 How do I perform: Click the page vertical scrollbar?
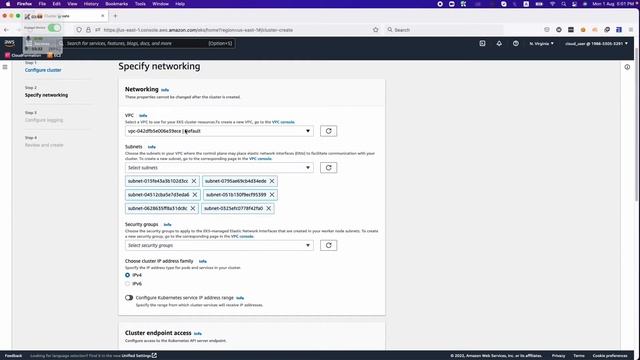(636, 124)
